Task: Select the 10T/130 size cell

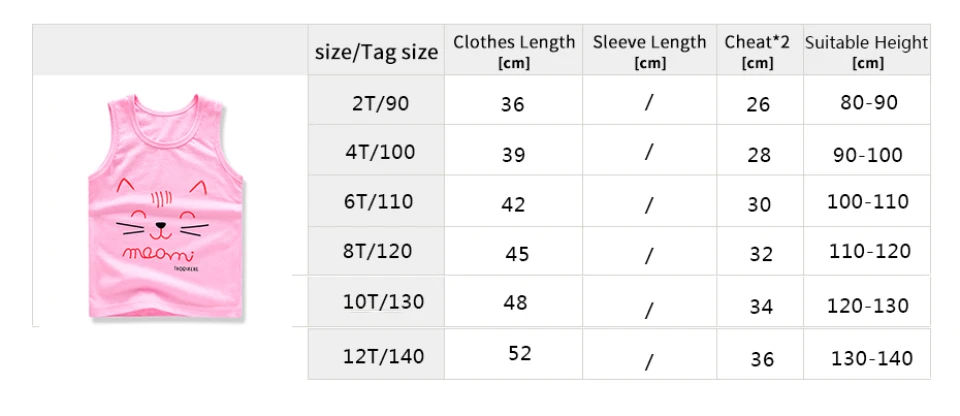Action: click(376, 301)
